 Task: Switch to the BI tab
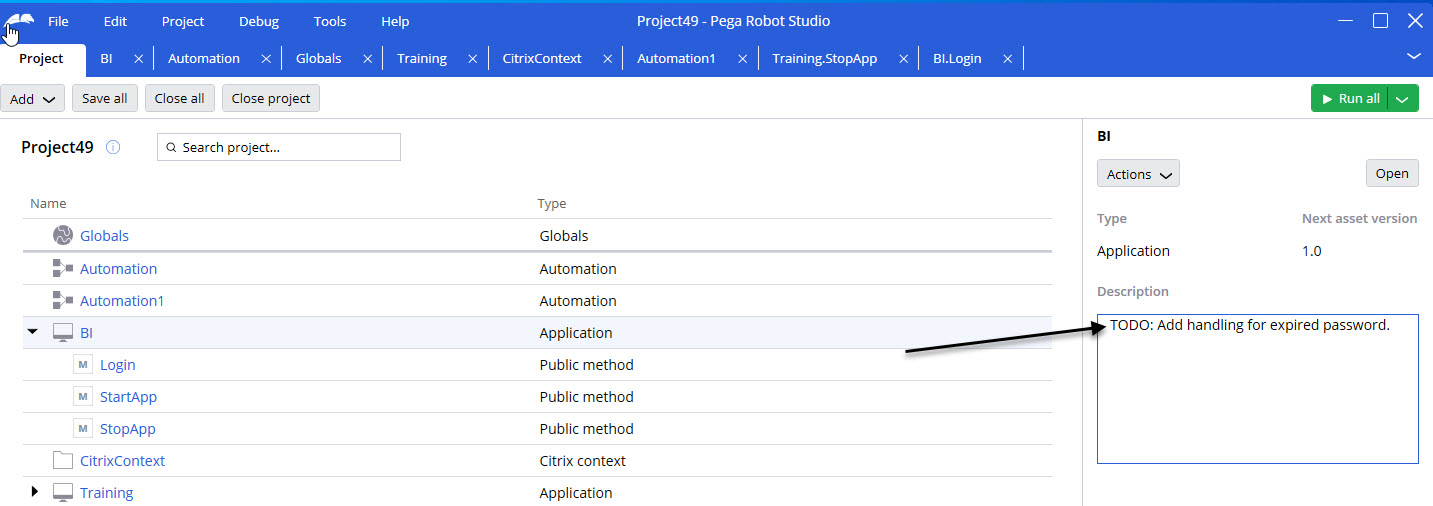(106, 59)
